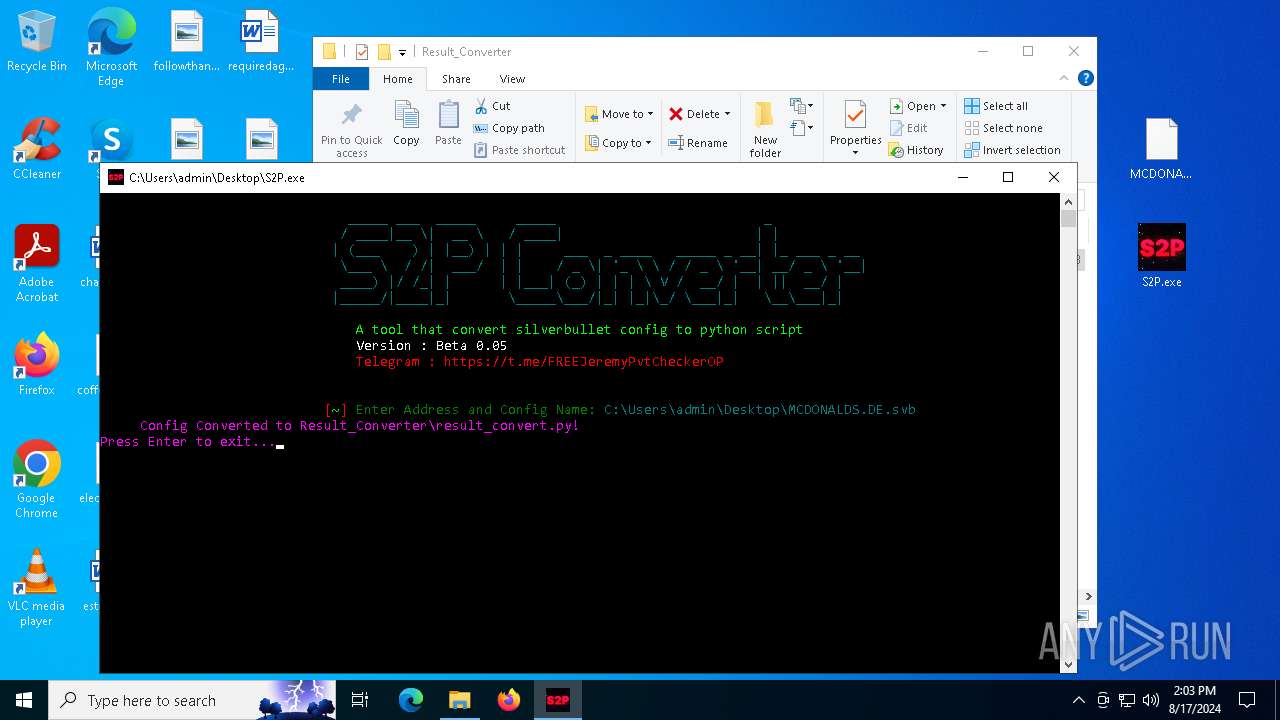Click the S2P.exe console title bar icon
1280x720 pixels.
[x=116, y=177]
